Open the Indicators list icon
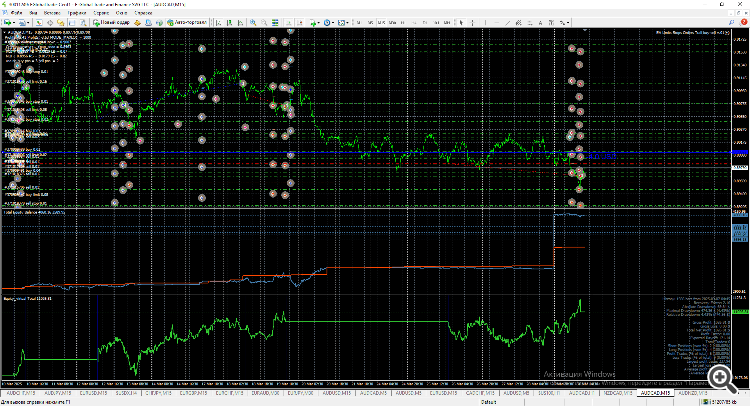Image resolution: width=750 pixels, height=406 pixels. pos(312,22)
